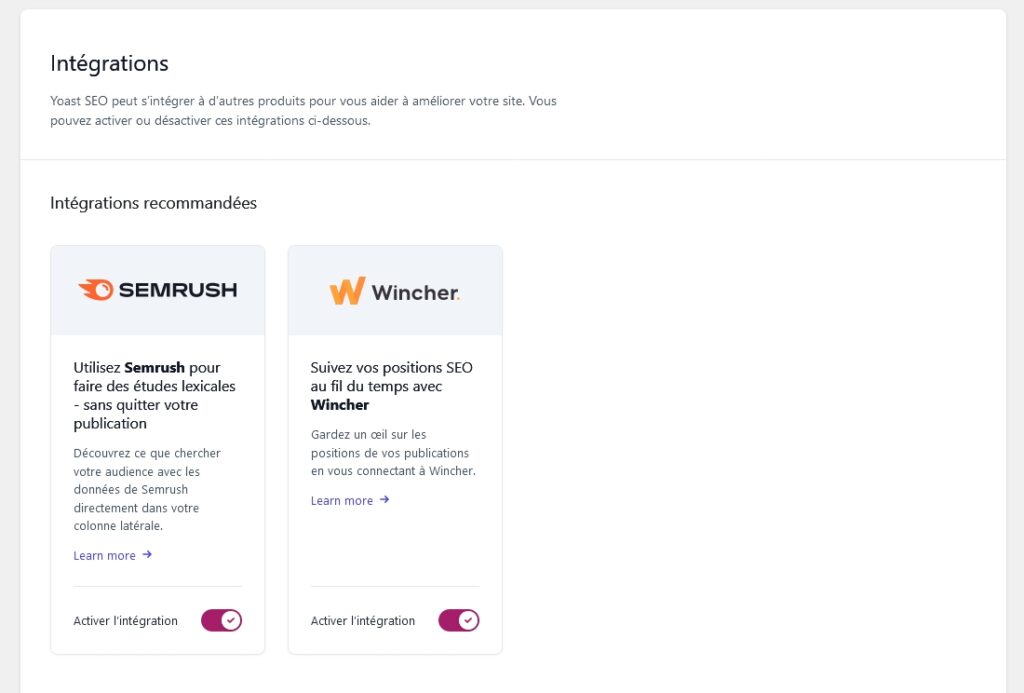Image resolution: width=1024 pixels, height=693 pixels.
Task: Select the arrow icon next to Semrush's Learn more
Action: 146,554
